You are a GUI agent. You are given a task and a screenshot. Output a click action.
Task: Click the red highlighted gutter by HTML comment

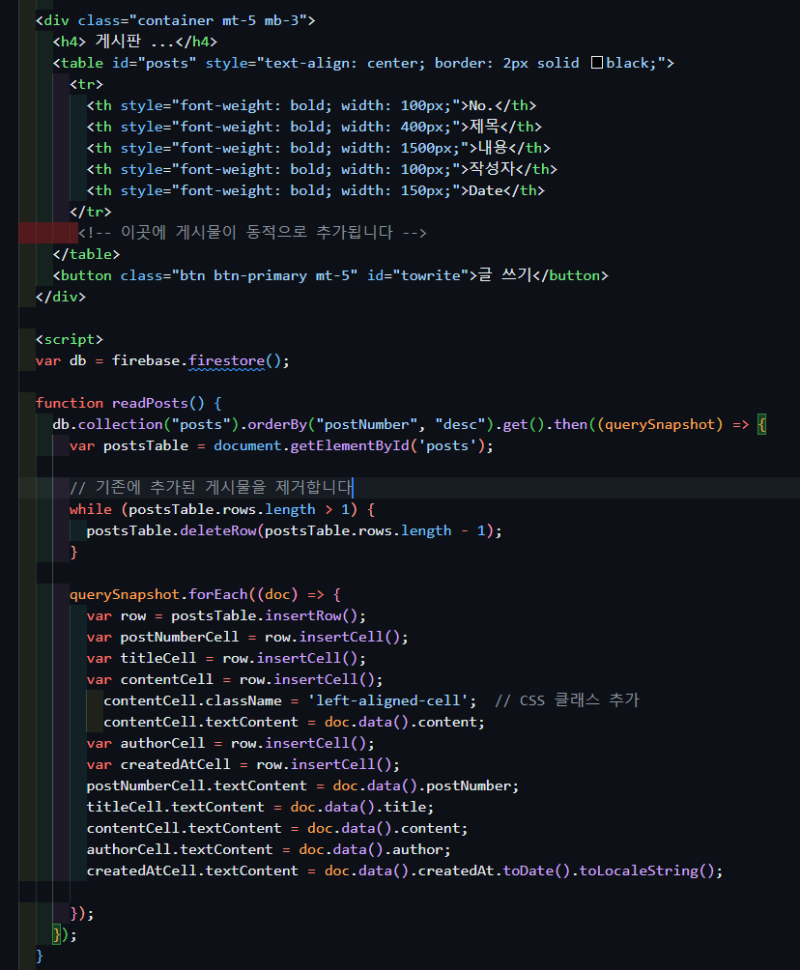(48, 233)
